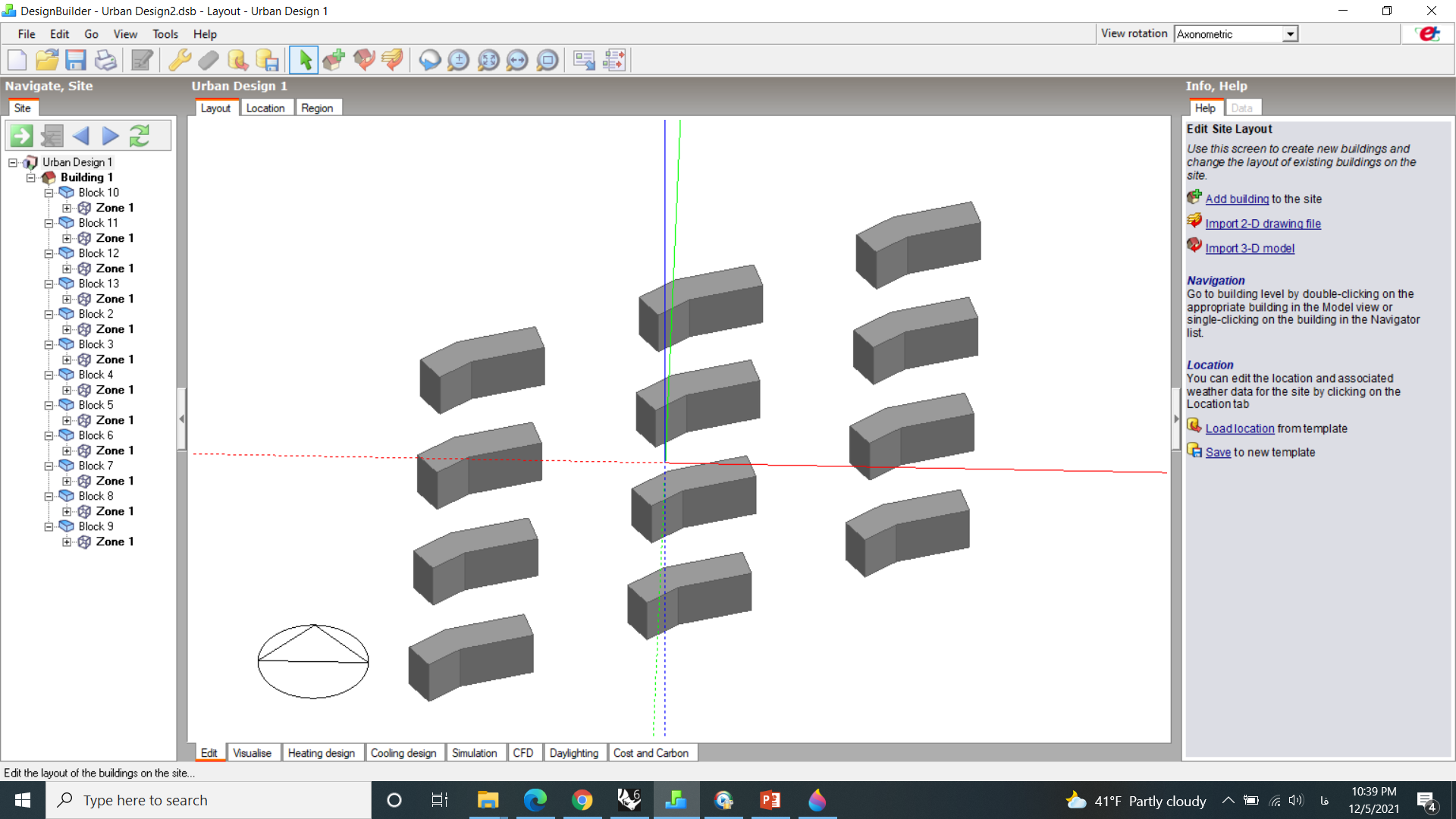Select Block 7 in the navigator tree

tap(96, 466)
